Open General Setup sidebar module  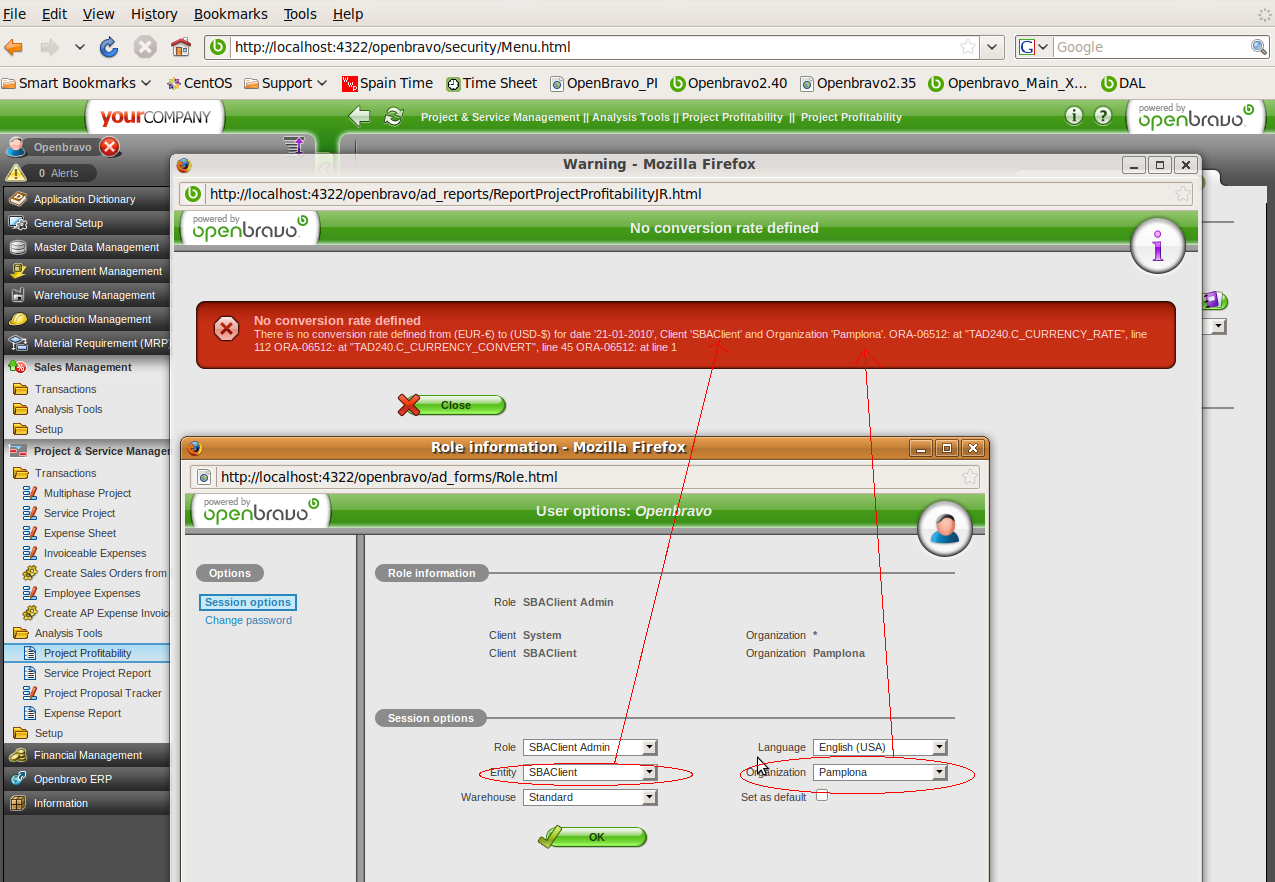coord(85,223)
